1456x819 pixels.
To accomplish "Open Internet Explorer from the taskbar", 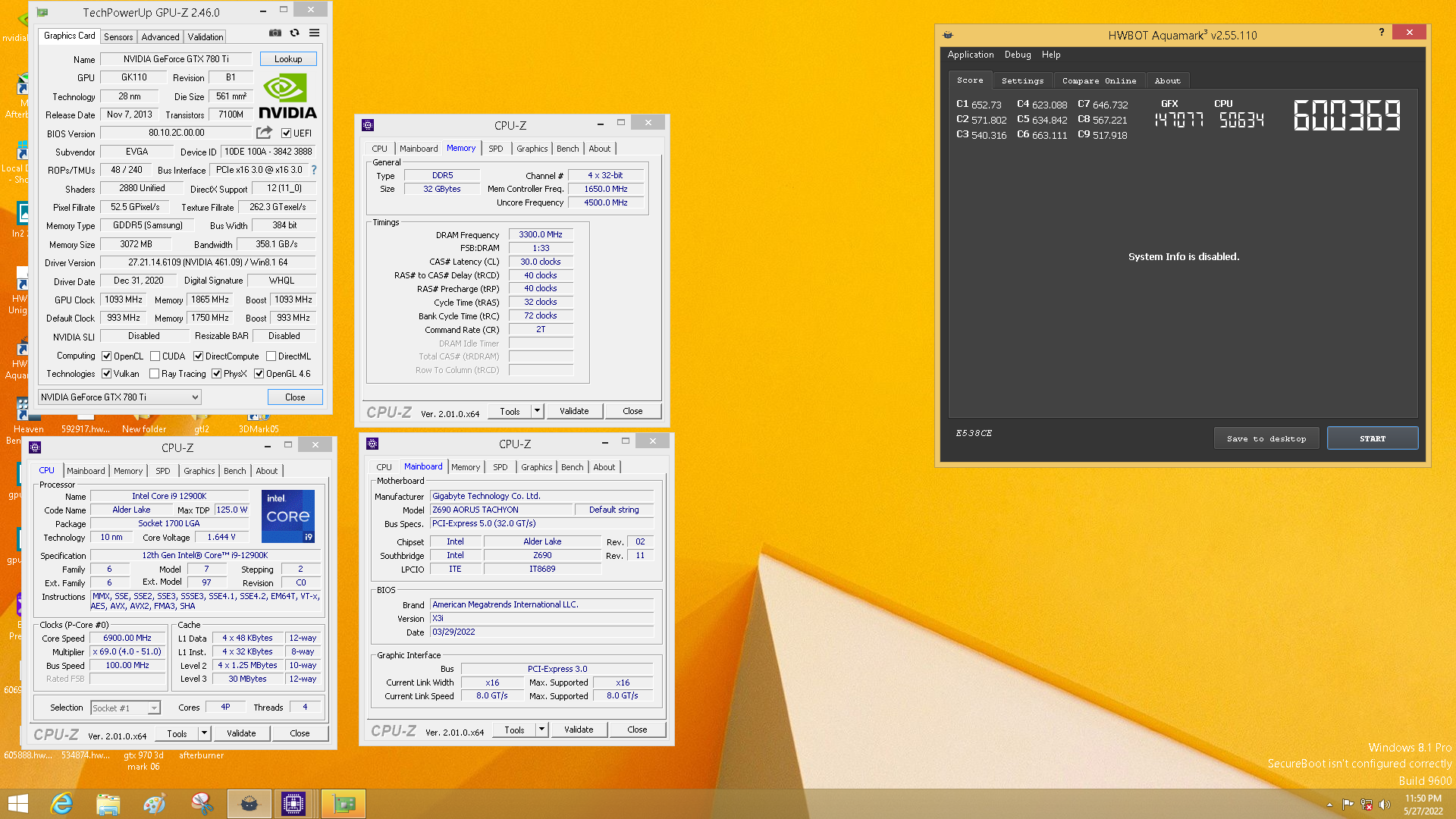I will click(61, 804).
